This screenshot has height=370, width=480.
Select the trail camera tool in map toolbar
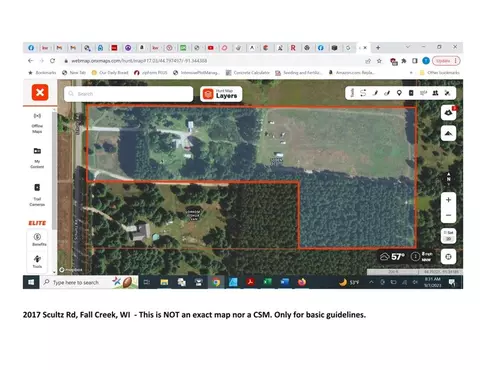411,93
